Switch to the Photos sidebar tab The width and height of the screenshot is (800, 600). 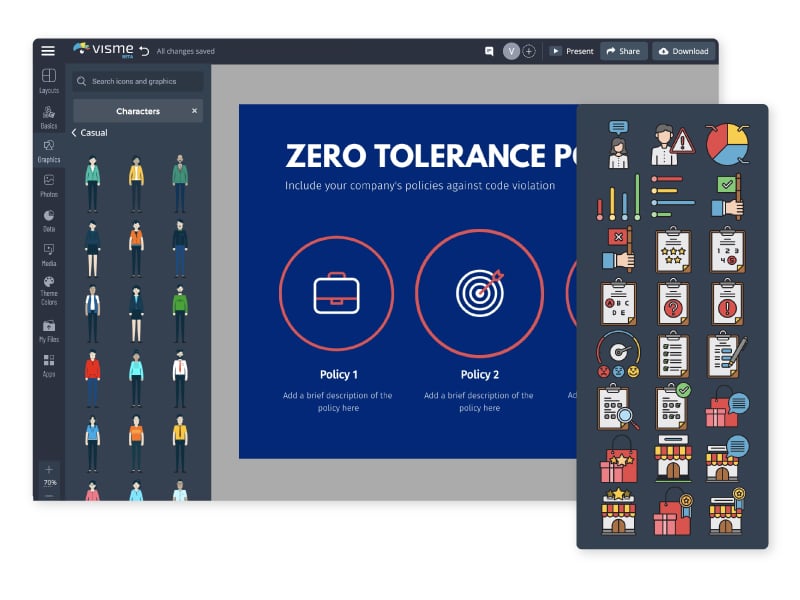48,185
